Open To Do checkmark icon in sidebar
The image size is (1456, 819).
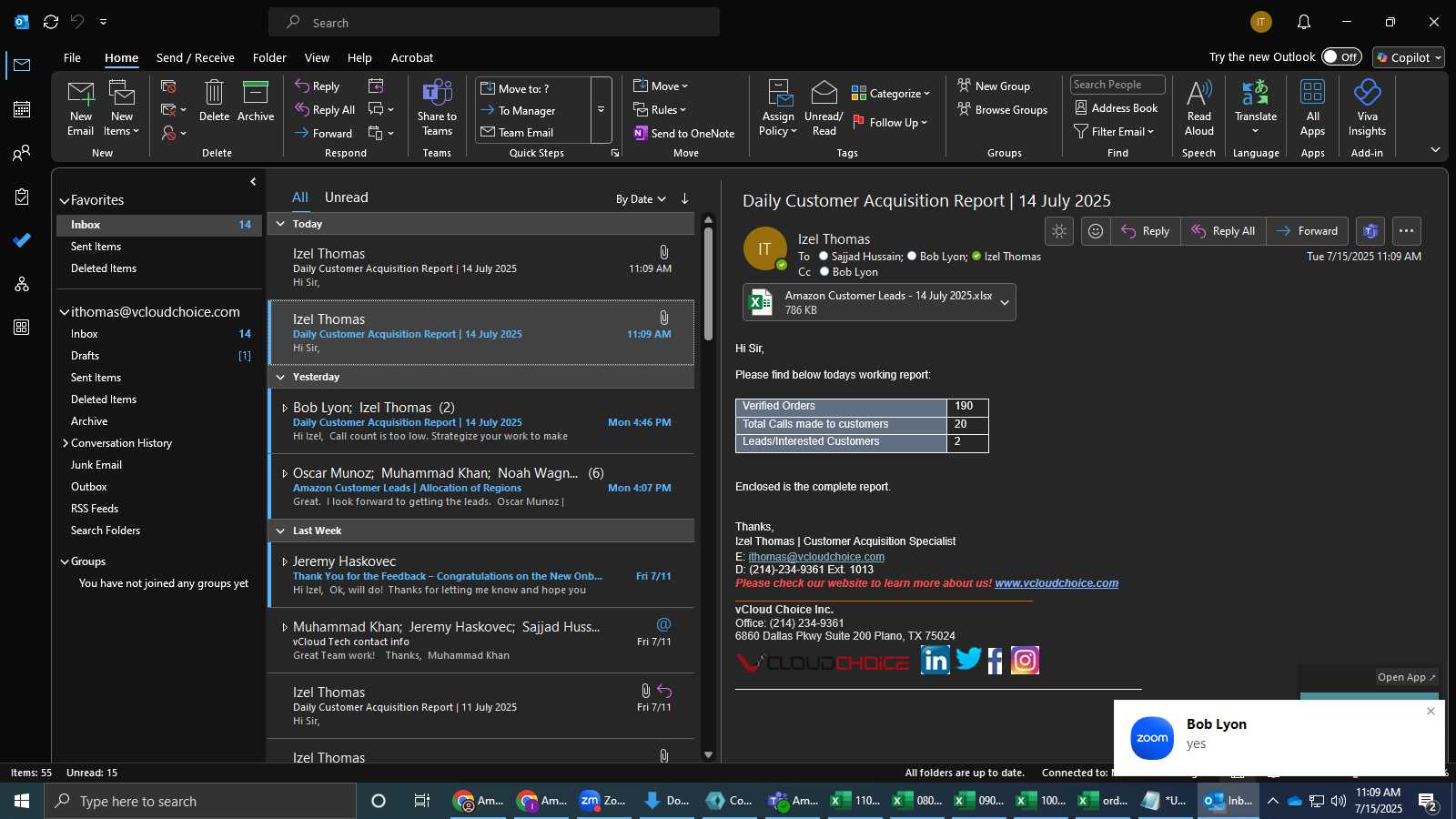(x=22, y=240)
